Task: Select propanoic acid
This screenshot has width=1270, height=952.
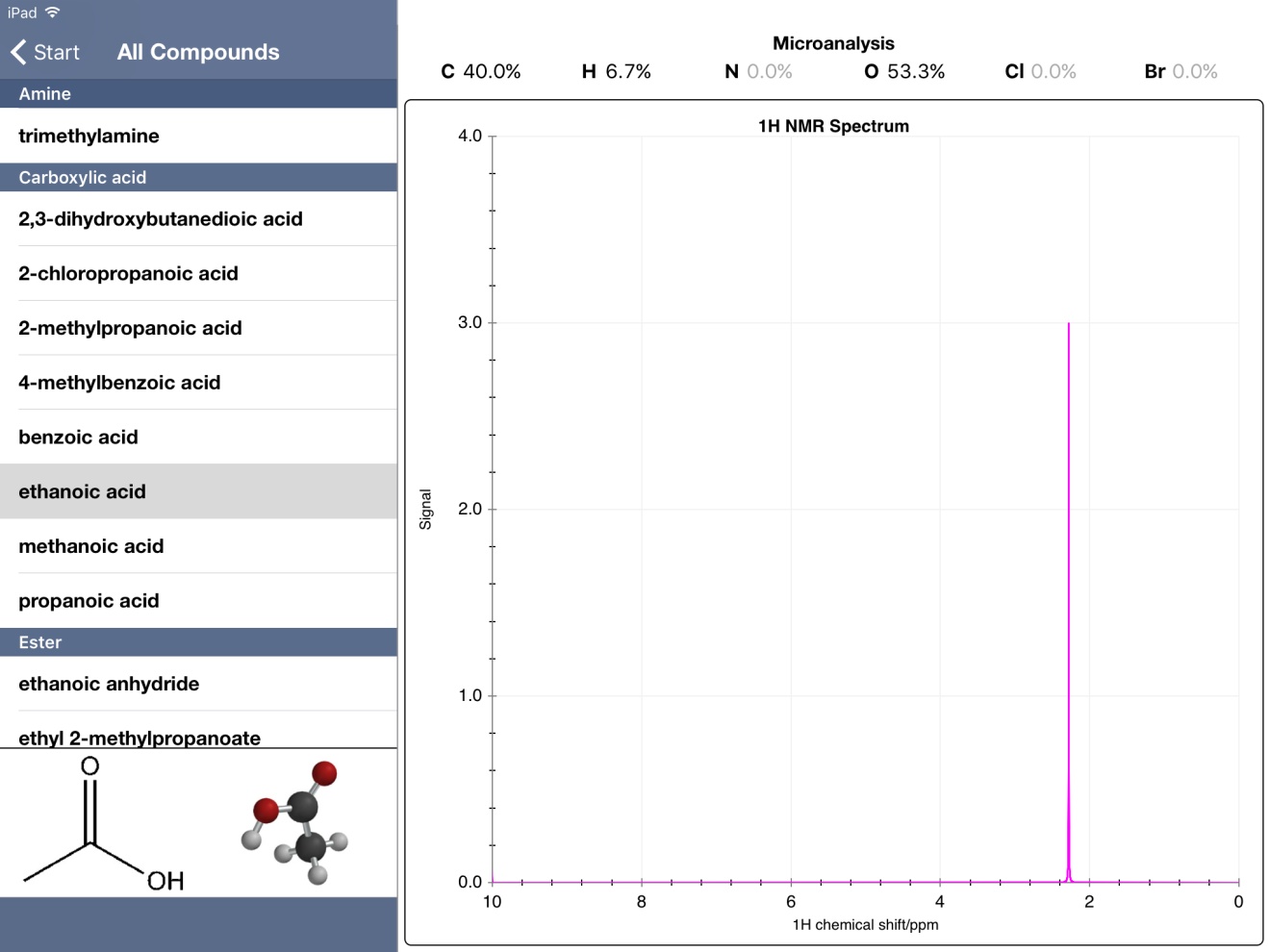Action: 89,601
